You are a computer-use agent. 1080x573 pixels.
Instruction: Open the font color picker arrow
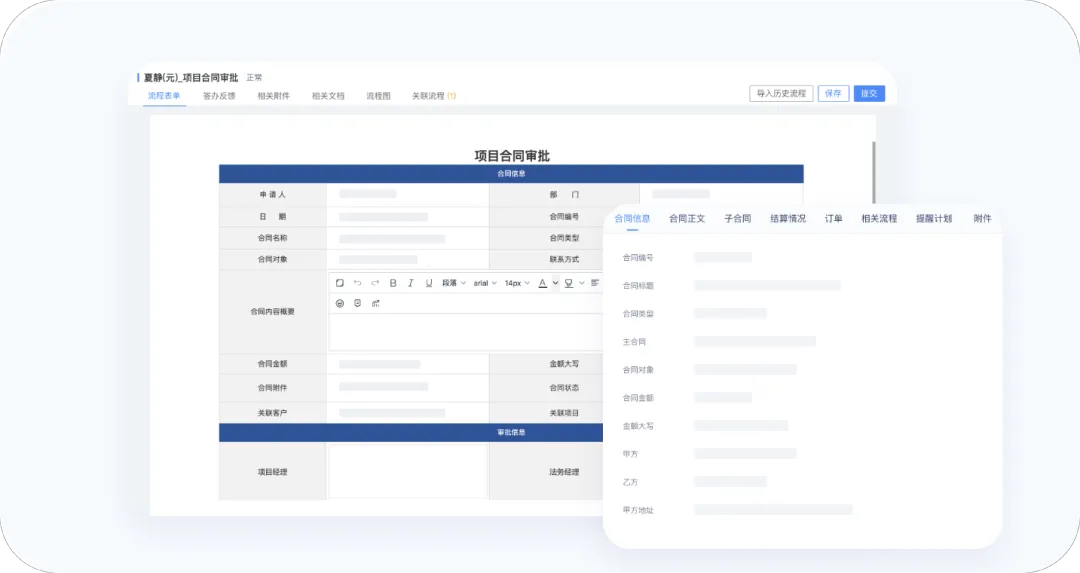(x=555, y=283)
